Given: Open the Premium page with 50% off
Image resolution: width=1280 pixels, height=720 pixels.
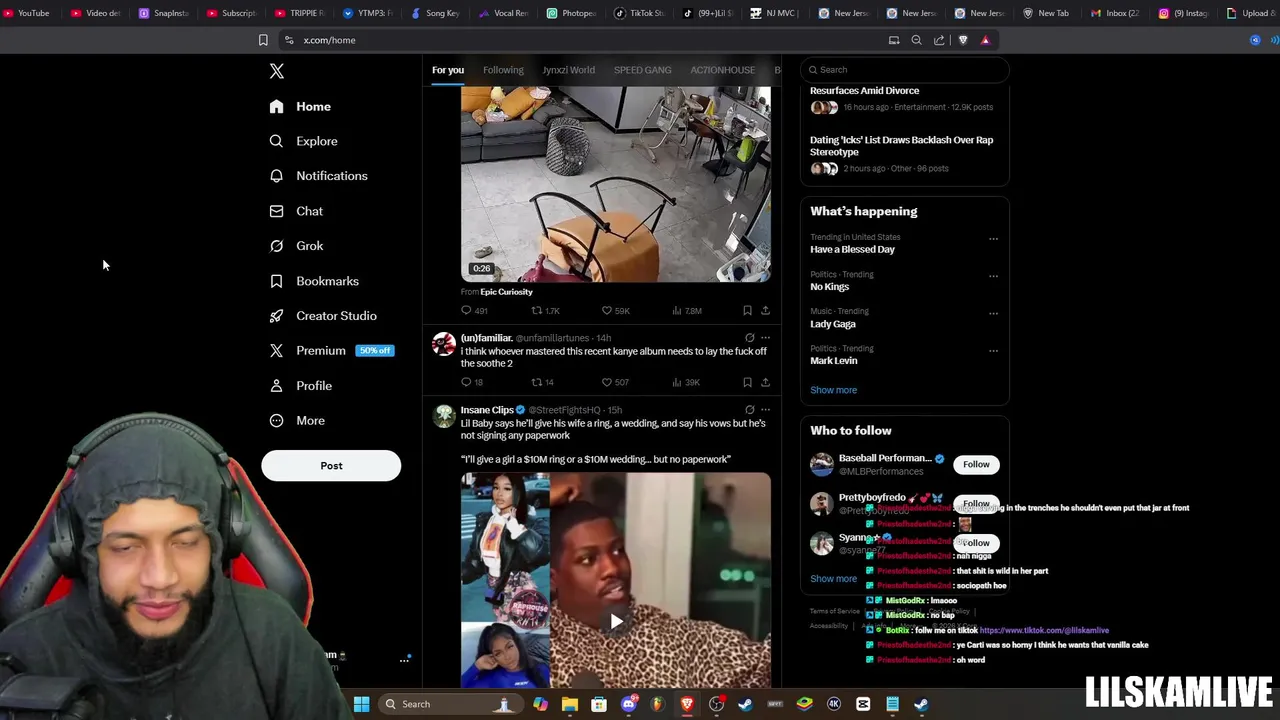Looking at the screenshot, I should pos(332,351).
